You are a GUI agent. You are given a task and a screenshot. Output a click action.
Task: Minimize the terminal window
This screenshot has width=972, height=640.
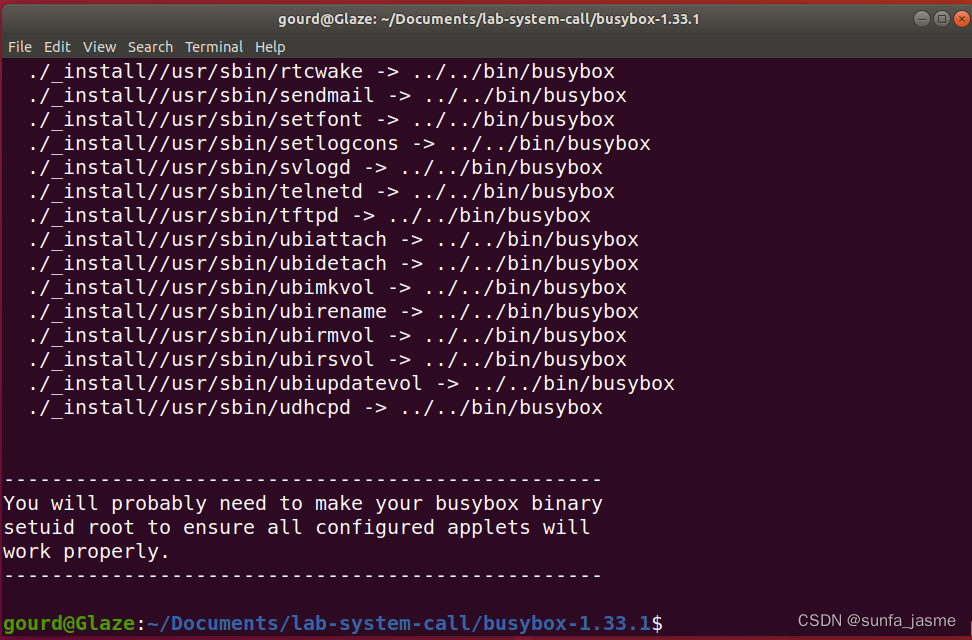pos(922,19)
